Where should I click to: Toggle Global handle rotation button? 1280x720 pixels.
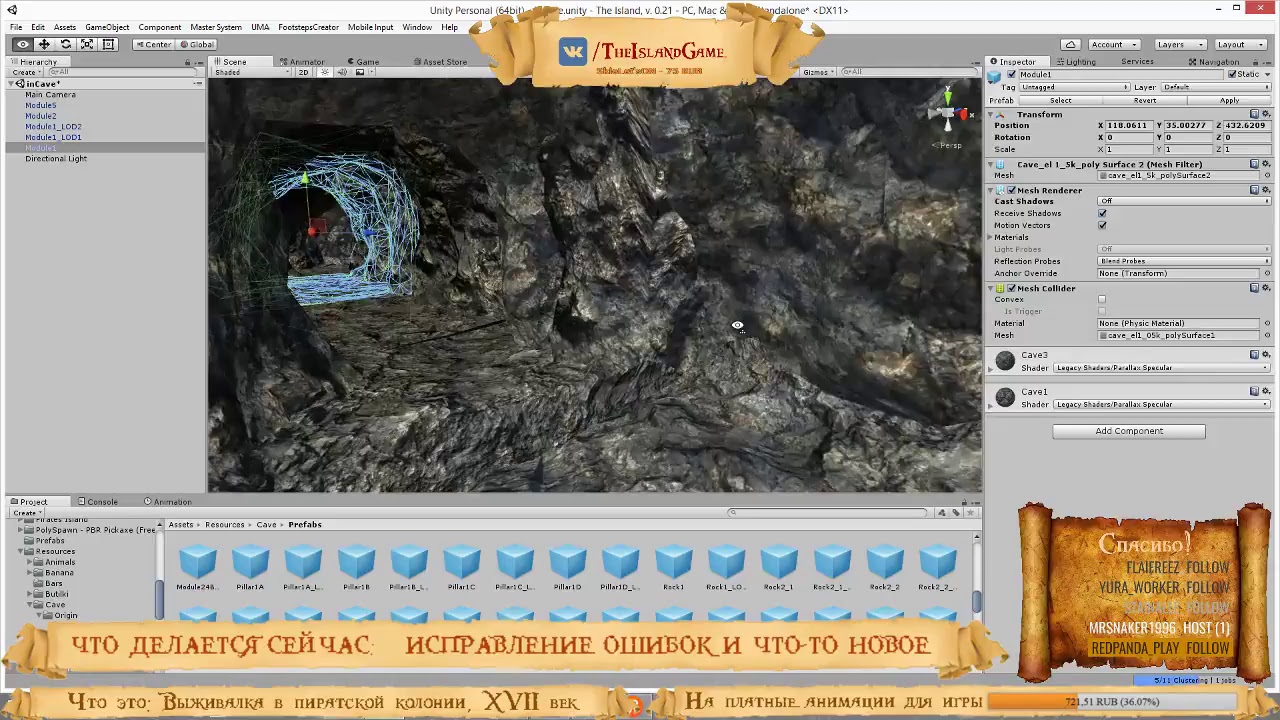[196, 44]
